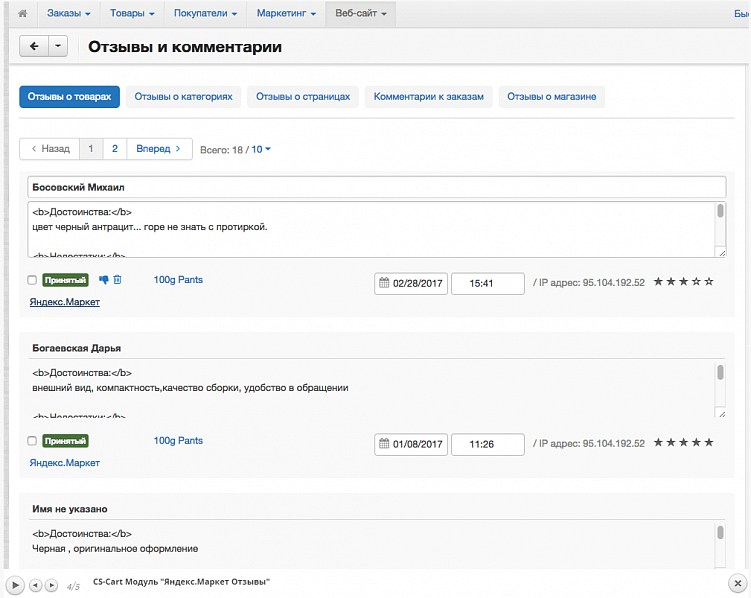Open Яндекс.Маркет link under first review
The height and width of the screenshot is (598, 751).
pos(65,302)
